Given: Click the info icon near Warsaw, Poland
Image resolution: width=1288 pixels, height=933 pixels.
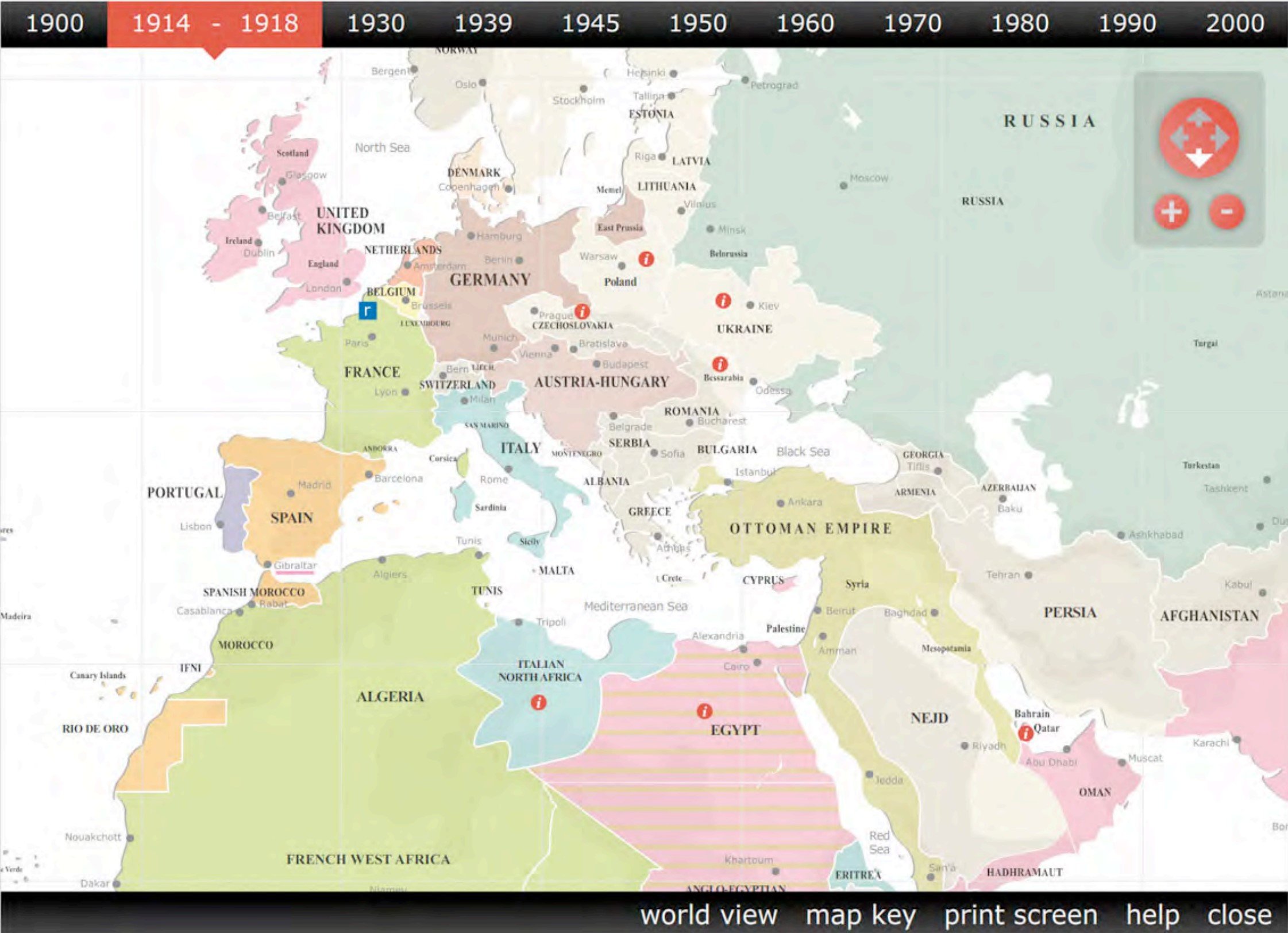Looking at the screenshot, I should click(x=646, y=259).
